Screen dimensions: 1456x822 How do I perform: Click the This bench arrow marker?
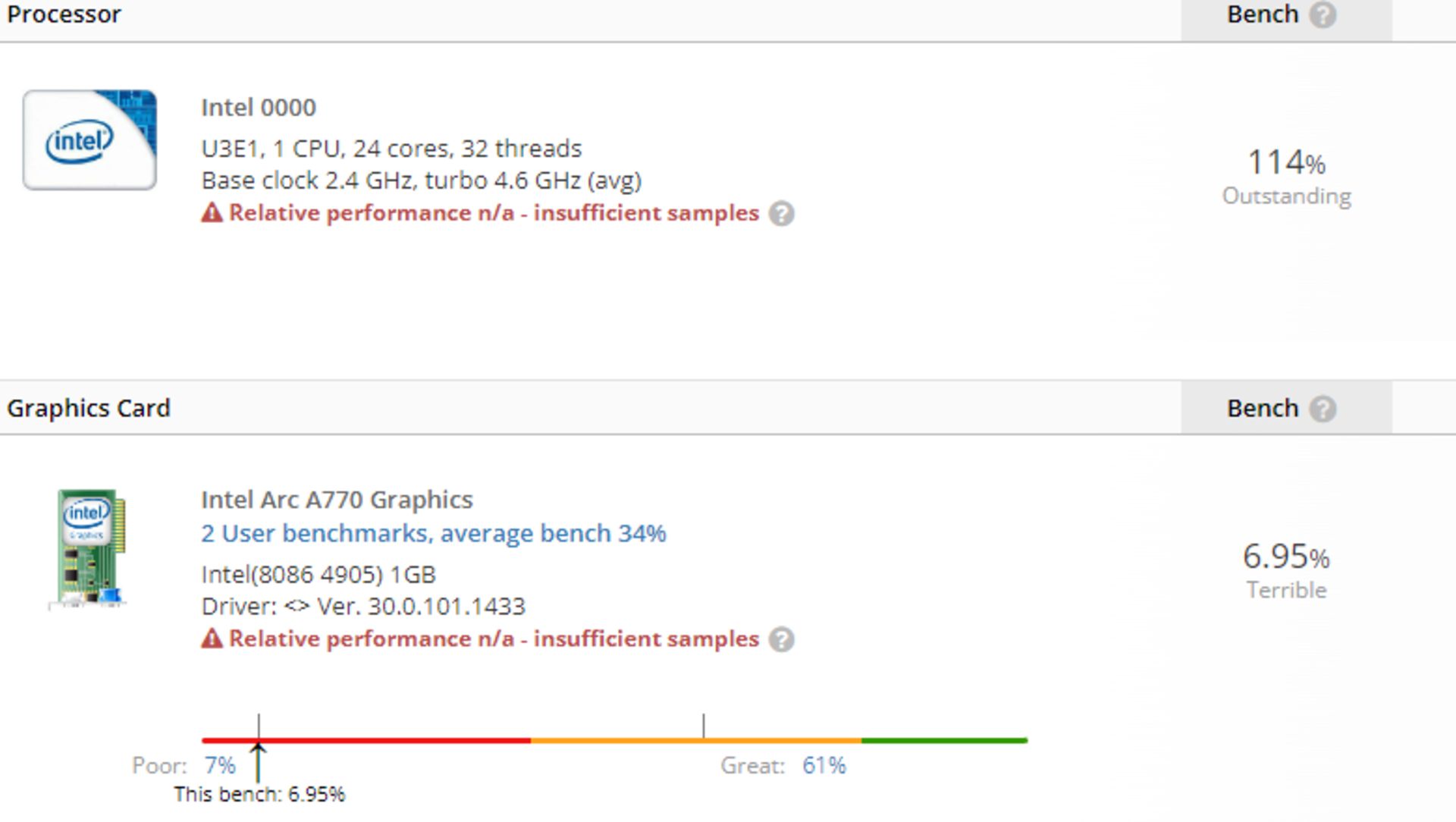[x=259, y=761]
